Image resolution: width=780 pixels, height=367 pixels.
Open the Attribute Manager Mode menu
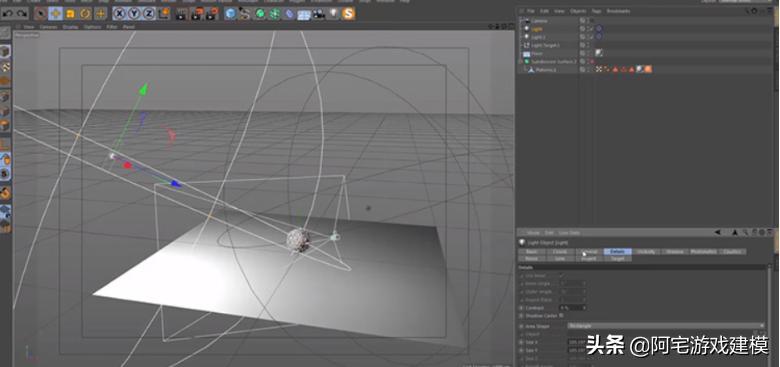[x=533, y=233]
